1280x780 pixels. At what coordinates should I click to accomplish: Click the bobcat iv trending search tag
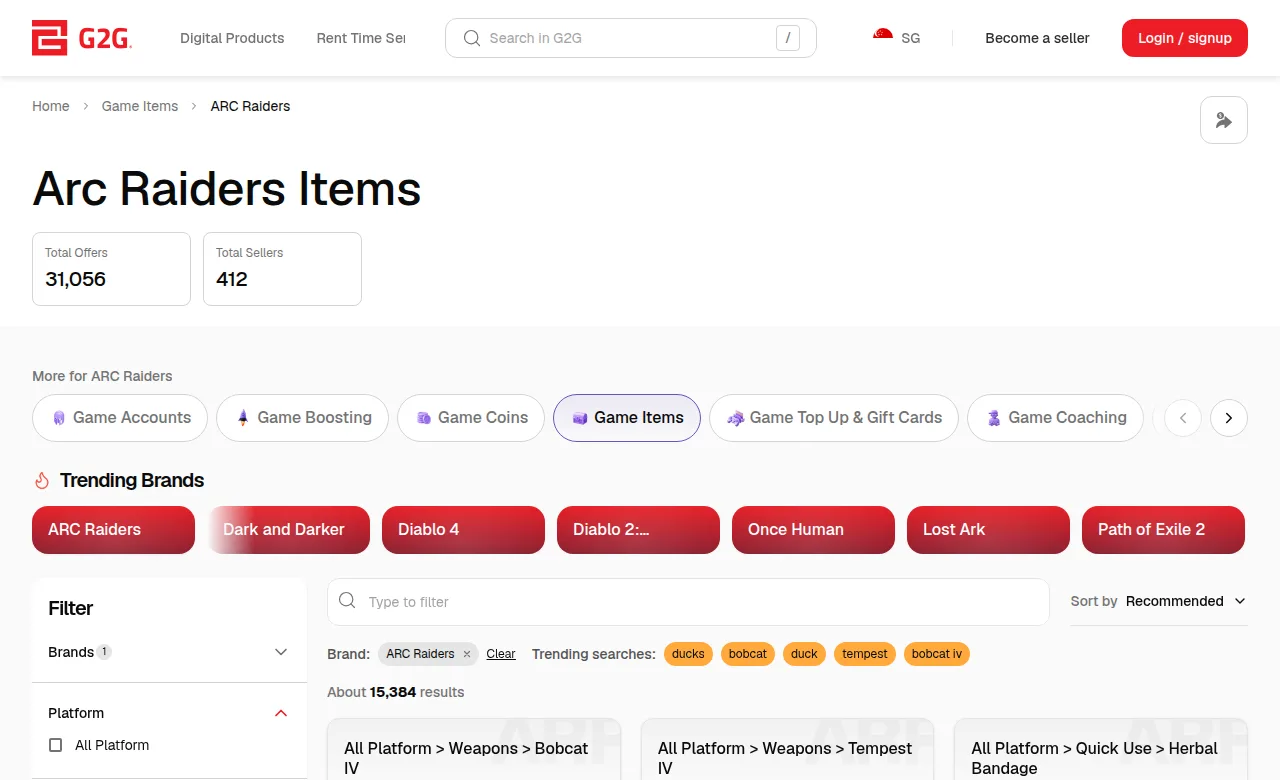[937, 654]
